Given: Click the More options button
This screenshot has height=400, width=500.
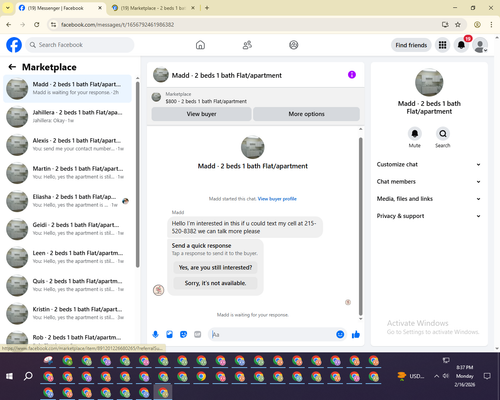Looking at the screenshot, I should click(x=306, y=114).
